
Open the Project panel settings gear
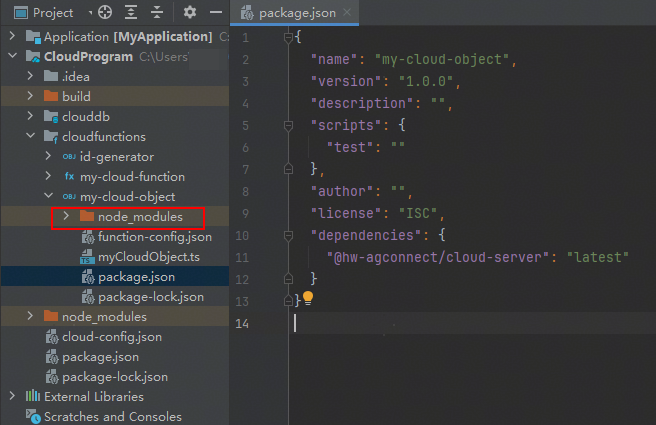190,13
